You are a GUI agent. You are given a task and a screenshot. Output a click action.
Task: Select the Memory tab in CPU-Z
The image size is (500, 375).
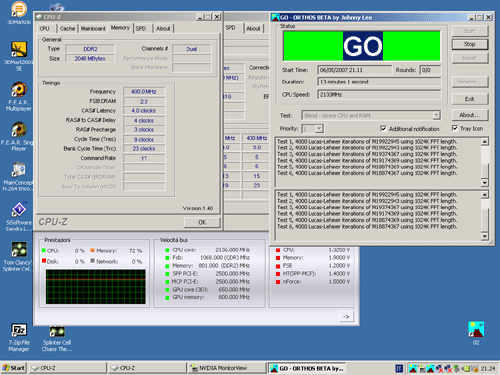(x=120, y=28)
